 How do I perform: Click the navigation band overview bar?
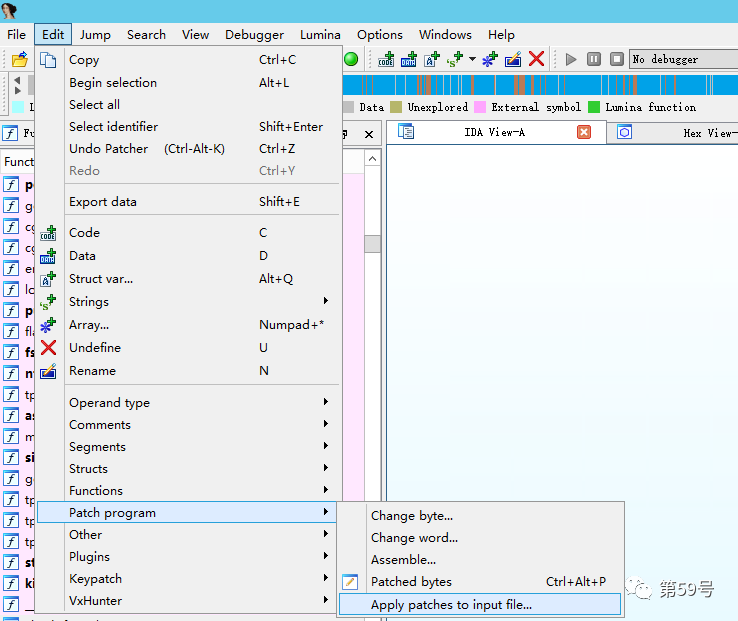tap(540, 85)
